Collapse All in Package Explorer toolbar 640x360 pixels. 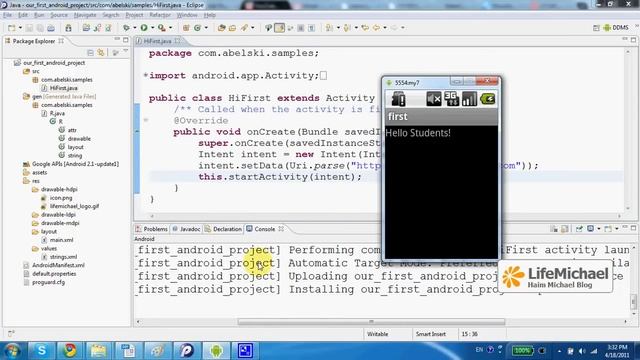(91, 53)
